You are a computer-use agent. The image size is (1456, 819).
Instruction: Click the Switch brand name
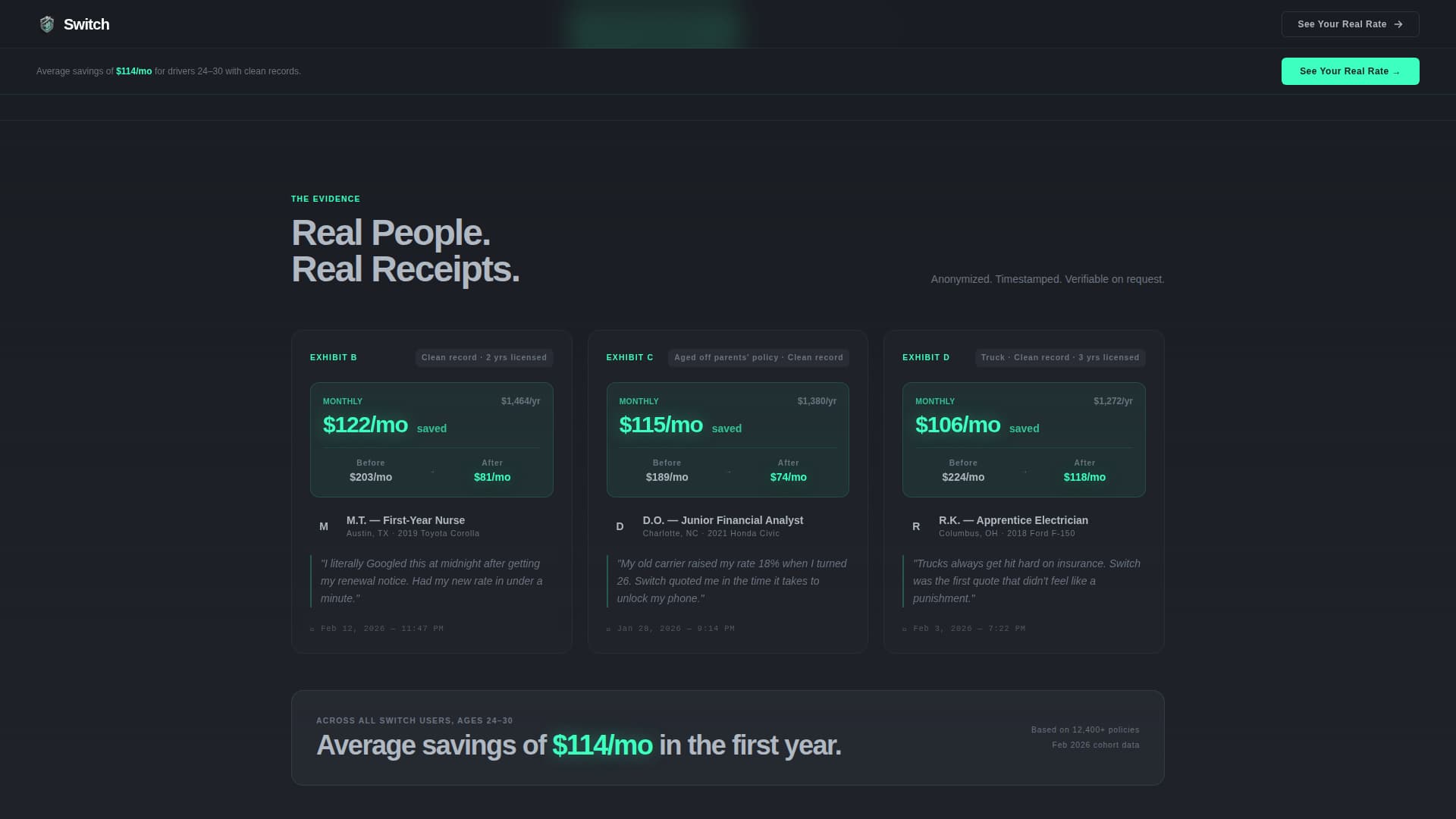point(86,24)
